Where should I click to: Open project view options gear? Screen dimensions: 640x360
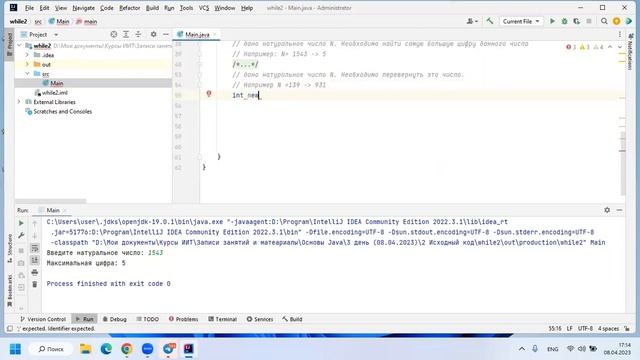(x=153, y=34)
